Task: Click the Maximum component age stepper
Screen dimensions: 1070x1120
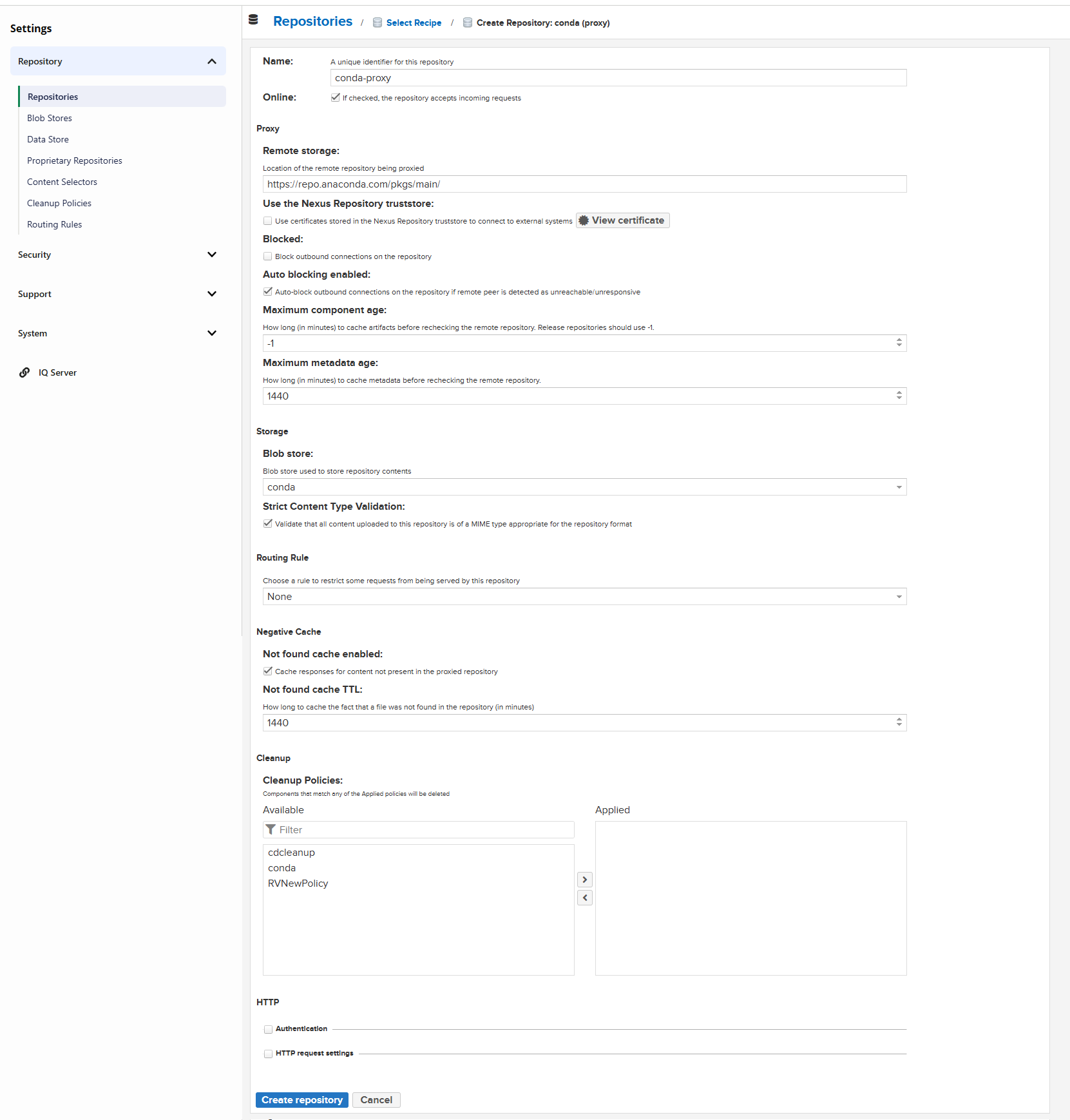Action: coord(899,343)
